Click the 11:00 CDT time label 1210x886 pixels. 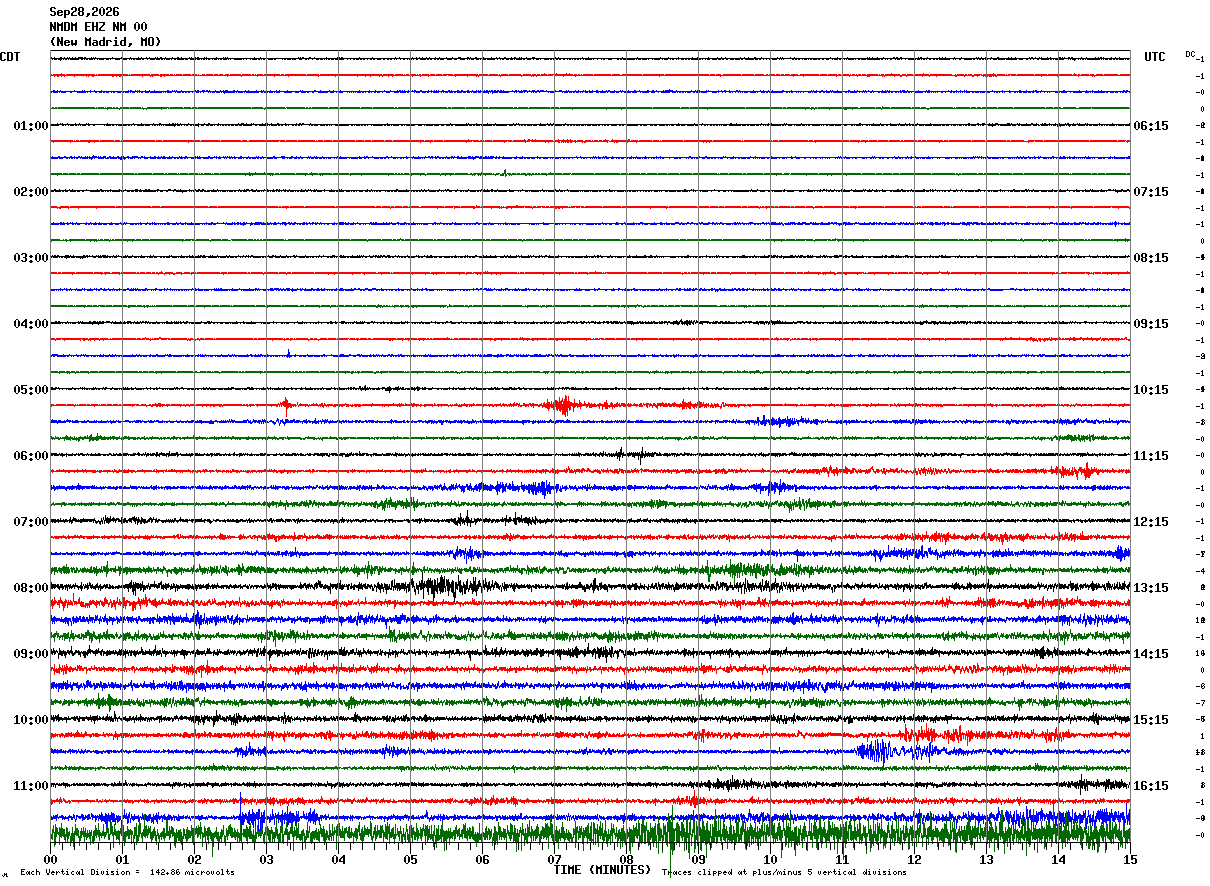click(x=31, y=786)
